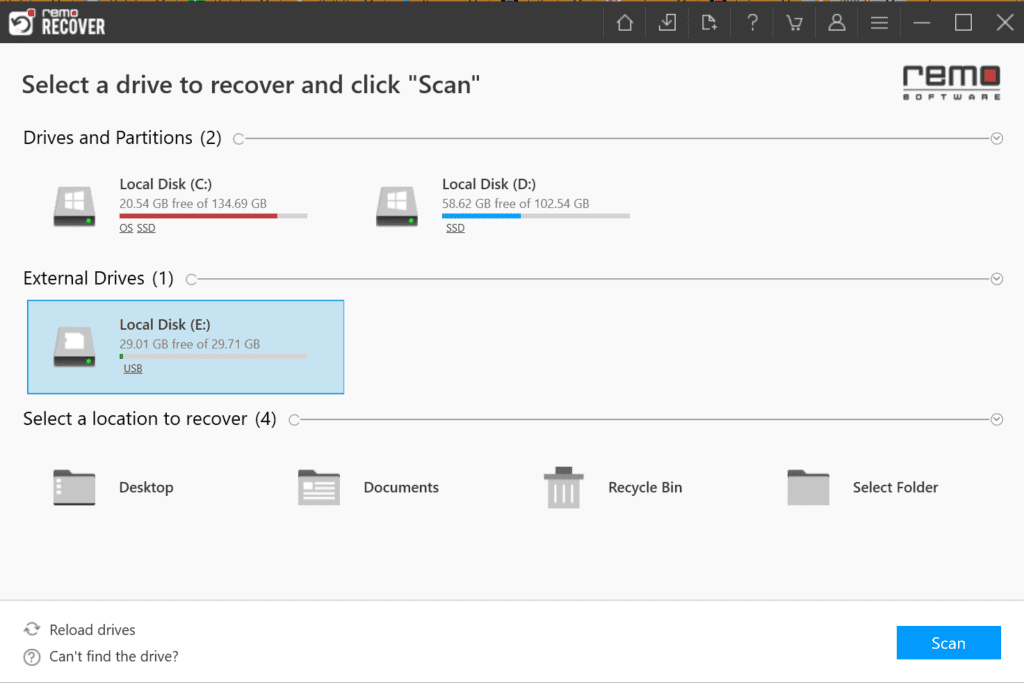The image size is (1024, 683).
Task: Click the shopping cart purchase icon
Action: click(x=794, y=21)
